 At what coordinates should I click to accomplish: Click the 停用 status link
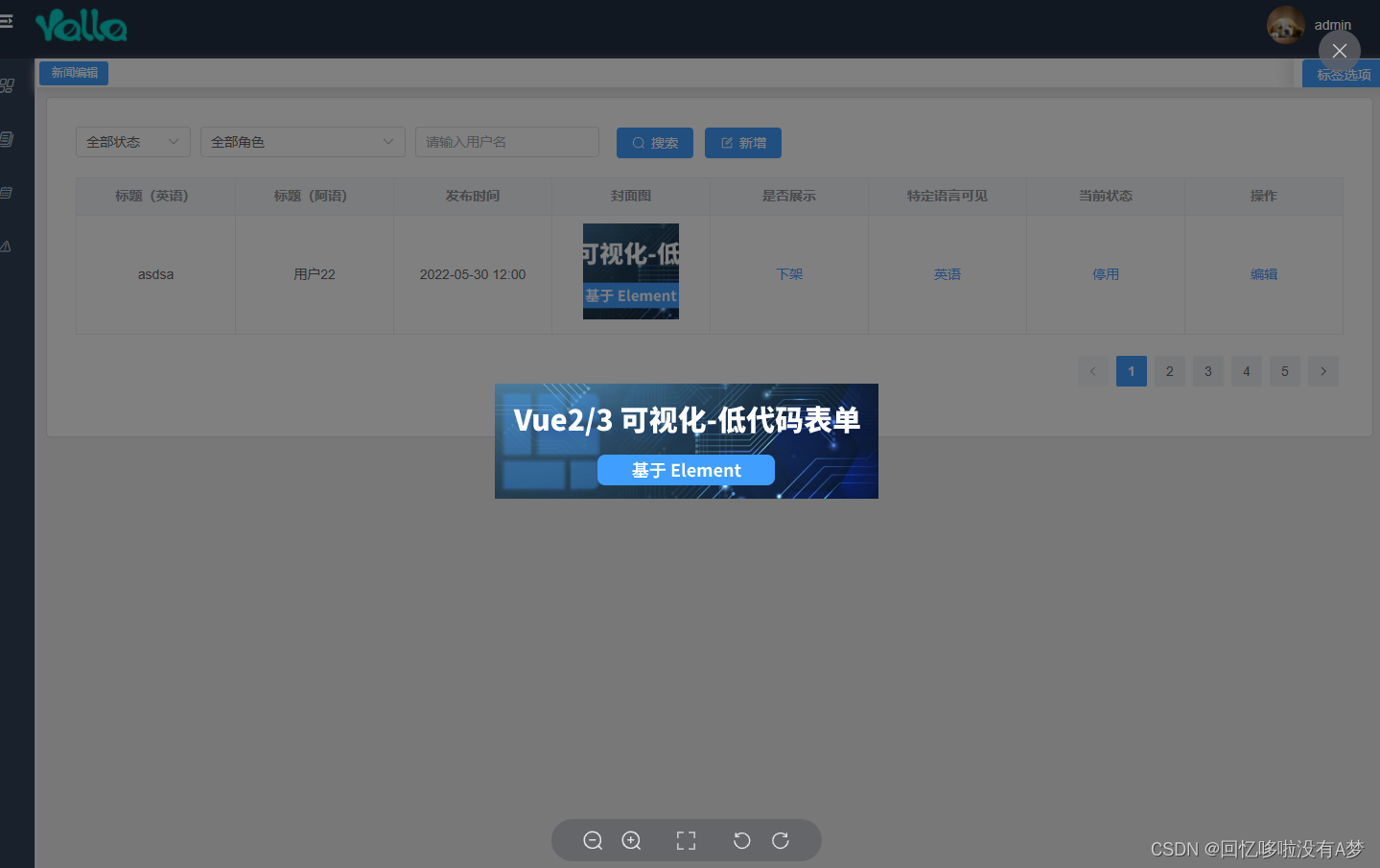pyautogui.click(x=1106, y=274)
